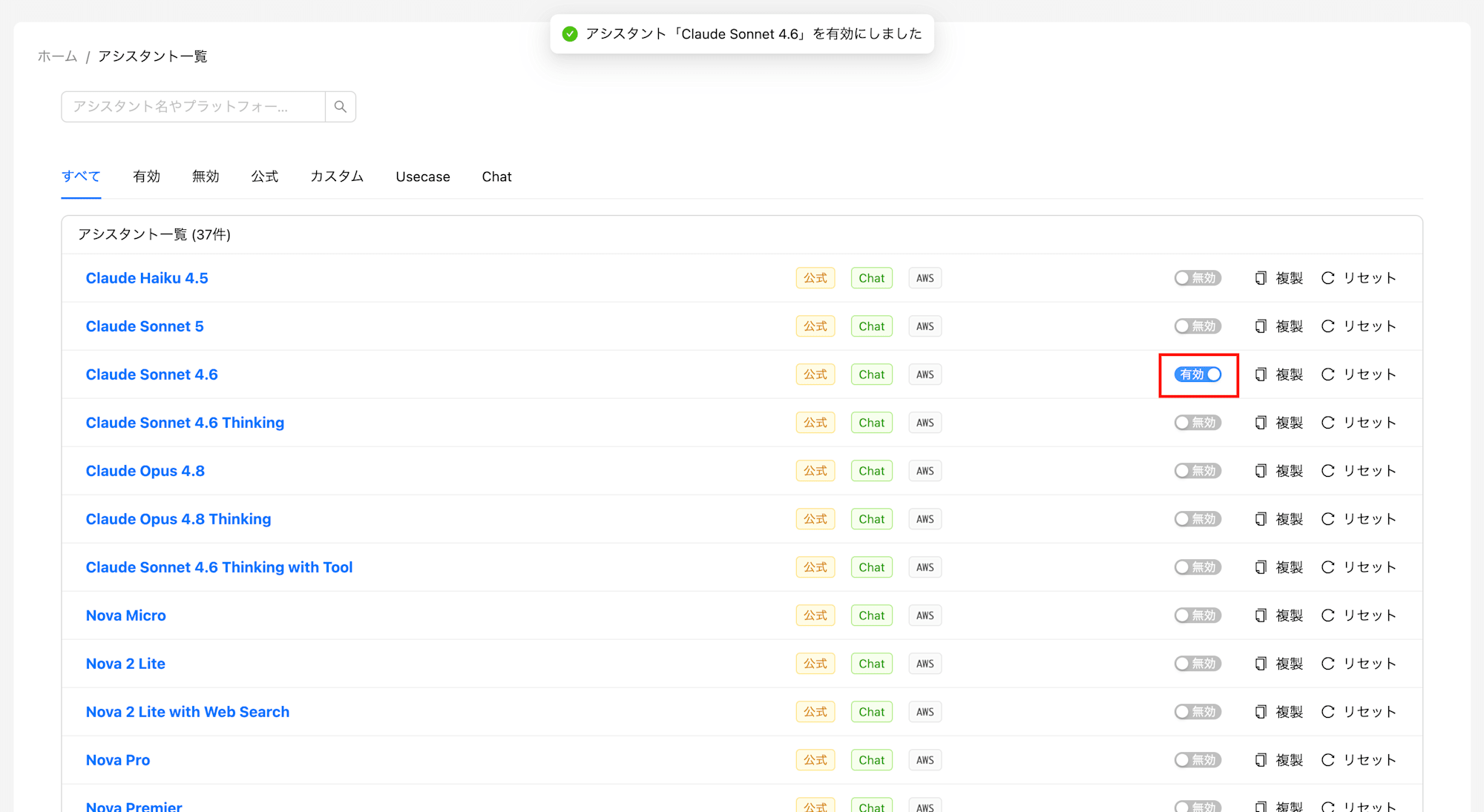Reset the Claude Opus 4.8 assistant
The width and height of the screenshot is (1484, 812).
[1359, 471]
